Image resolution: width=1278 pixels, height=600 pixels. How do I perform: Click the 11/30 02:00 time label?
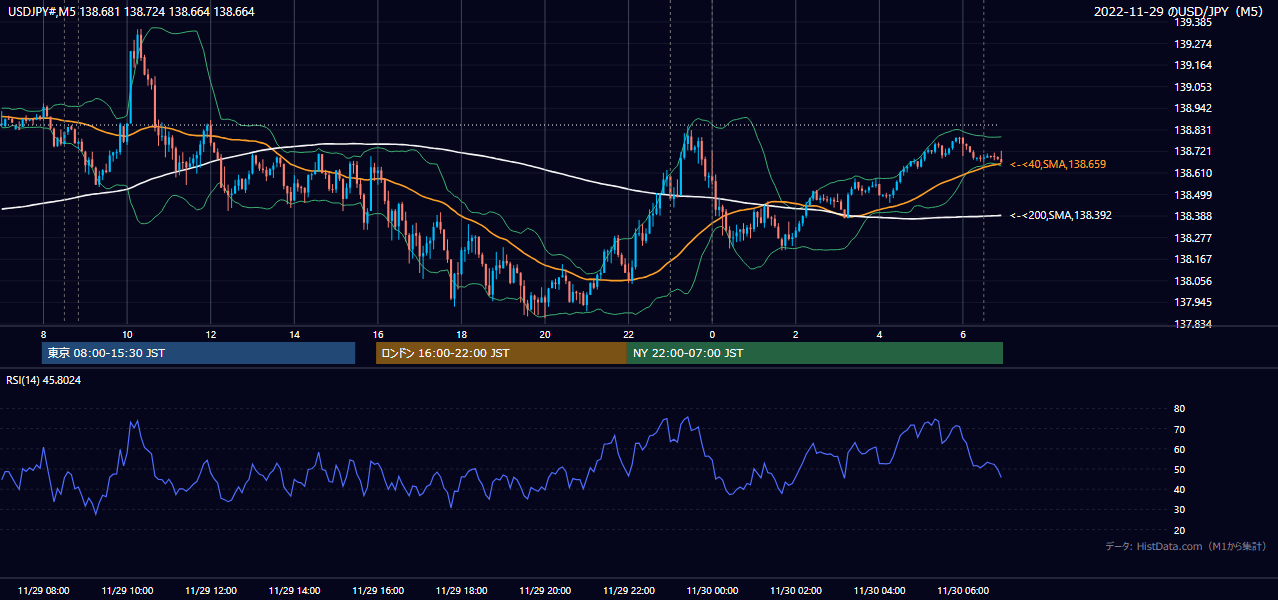point(795,591)
